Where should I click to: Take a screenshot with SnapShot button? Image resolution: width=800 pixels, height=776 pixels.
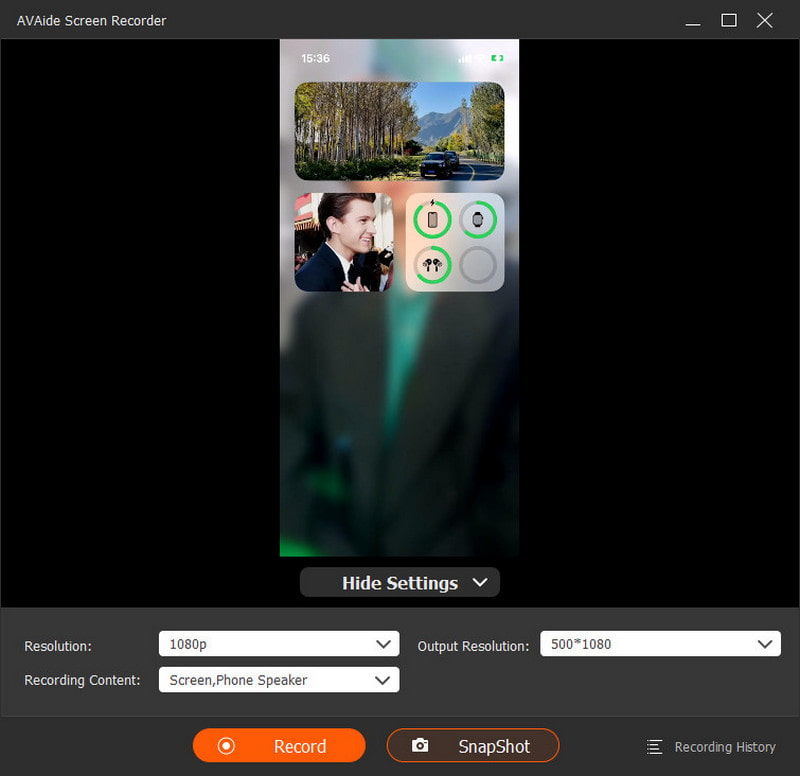(x=473, y=746)
